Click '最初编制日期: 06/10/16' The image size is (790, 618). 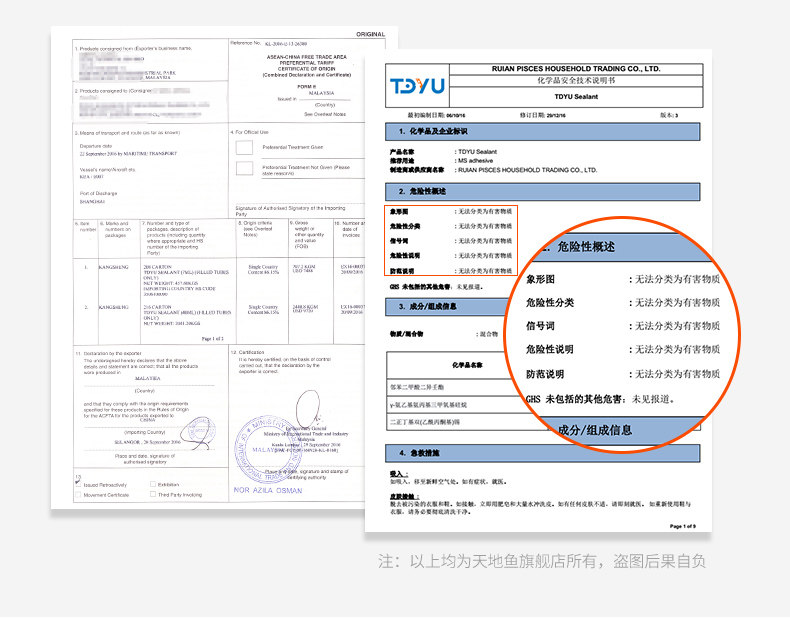(x=436, y=115)
